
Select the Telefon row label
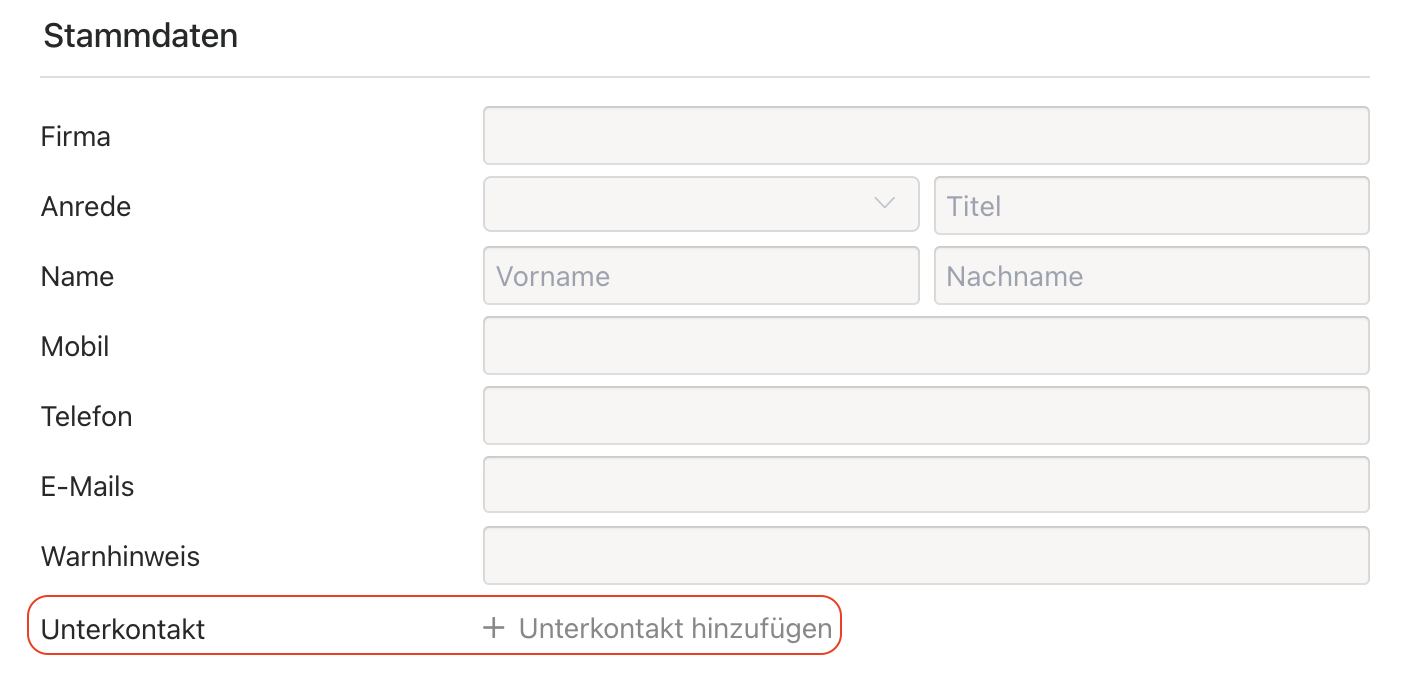click(87, 416)
